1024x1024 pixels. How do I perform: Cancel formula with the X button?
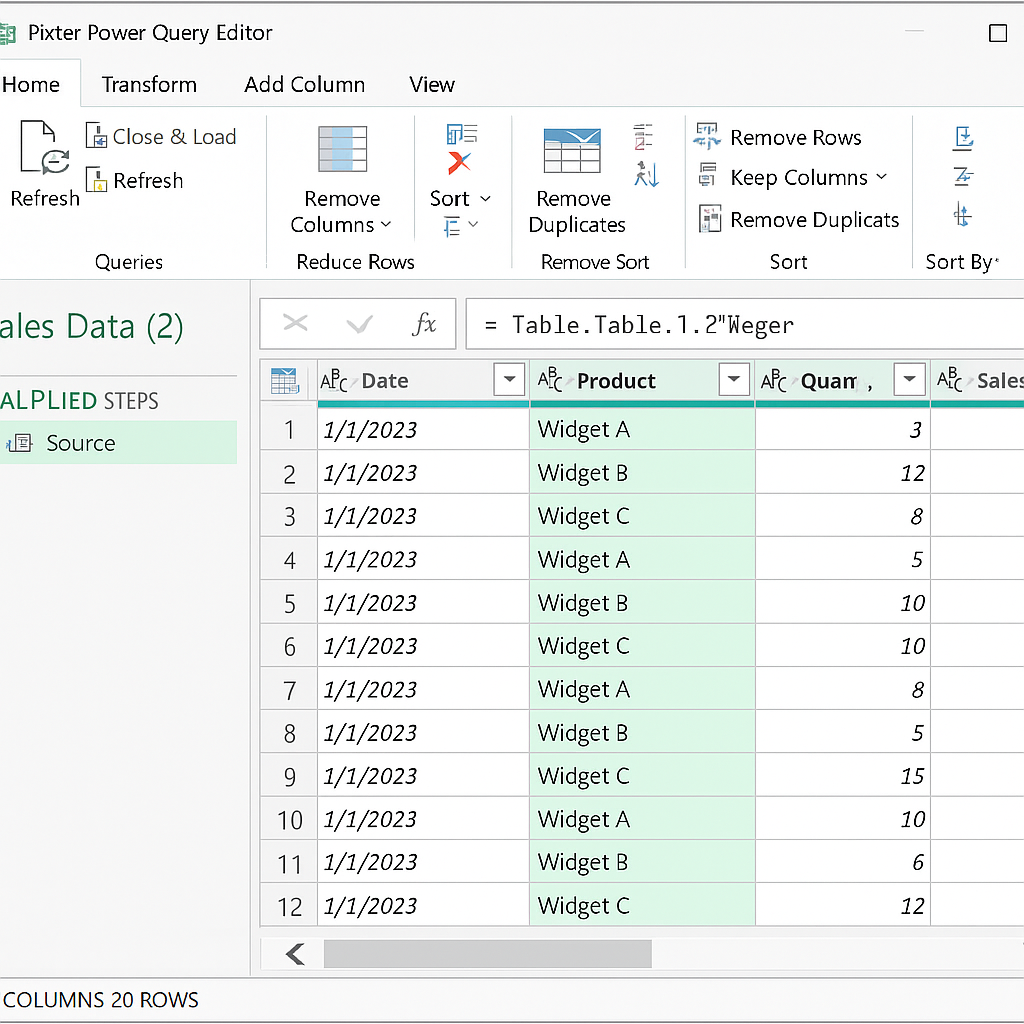(x=295, y=323)
